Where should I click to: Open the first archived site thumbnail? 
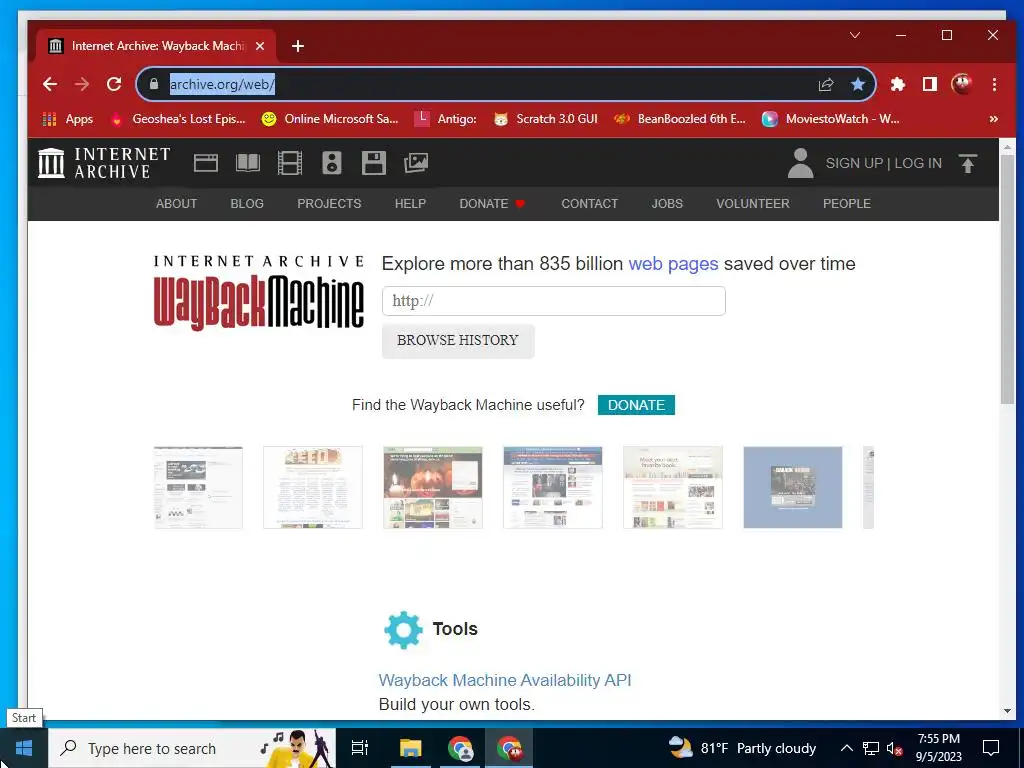(x=198, y=487)
